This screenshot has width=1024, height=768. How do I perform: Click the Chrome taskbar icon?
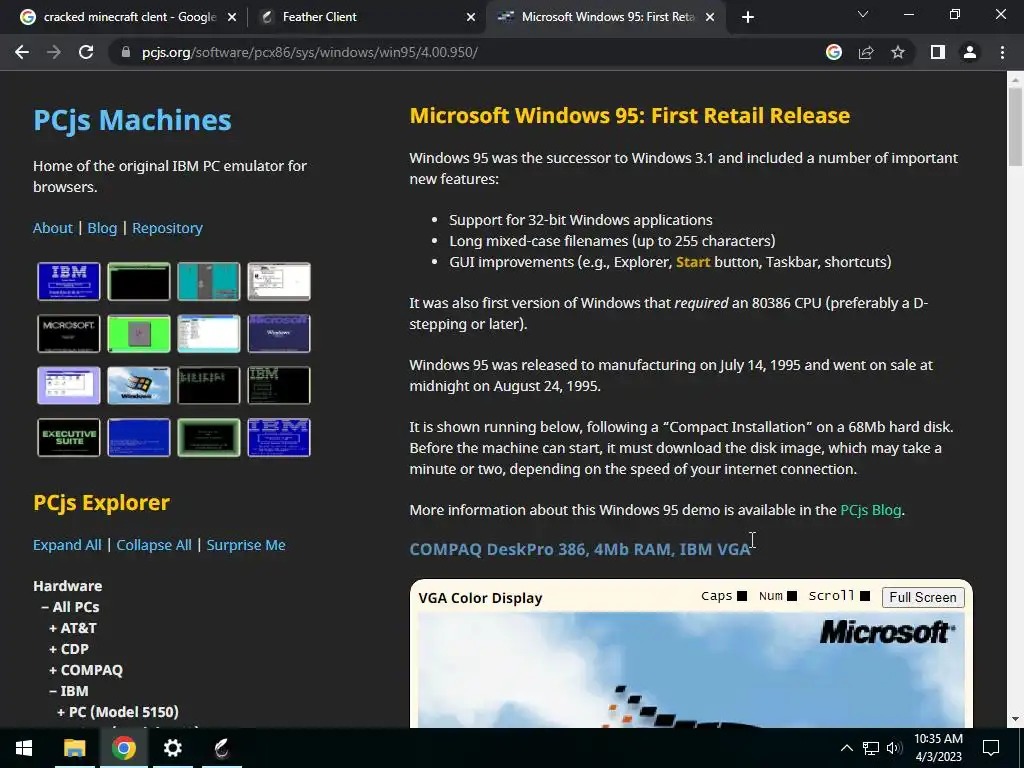(x=123, y=748)
